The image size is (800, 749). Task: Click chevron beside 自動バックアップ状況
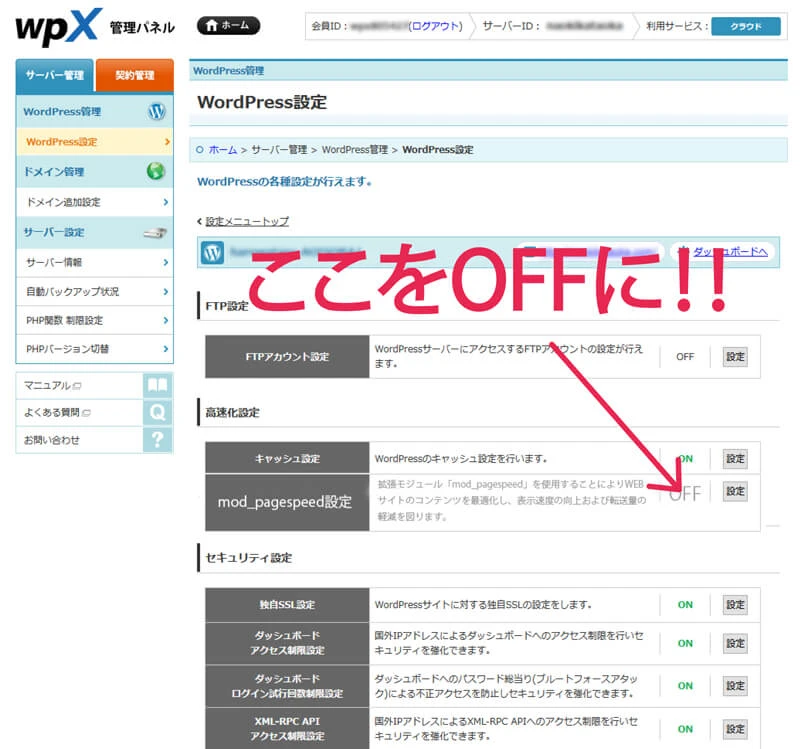[166, 291]
